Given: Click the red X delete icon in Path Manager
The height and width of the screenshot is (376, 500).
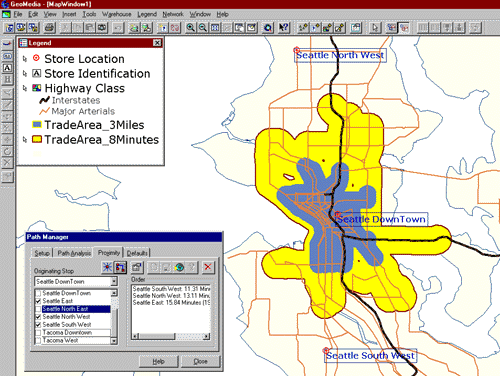Looking at the screenshot, I should 208,267.
